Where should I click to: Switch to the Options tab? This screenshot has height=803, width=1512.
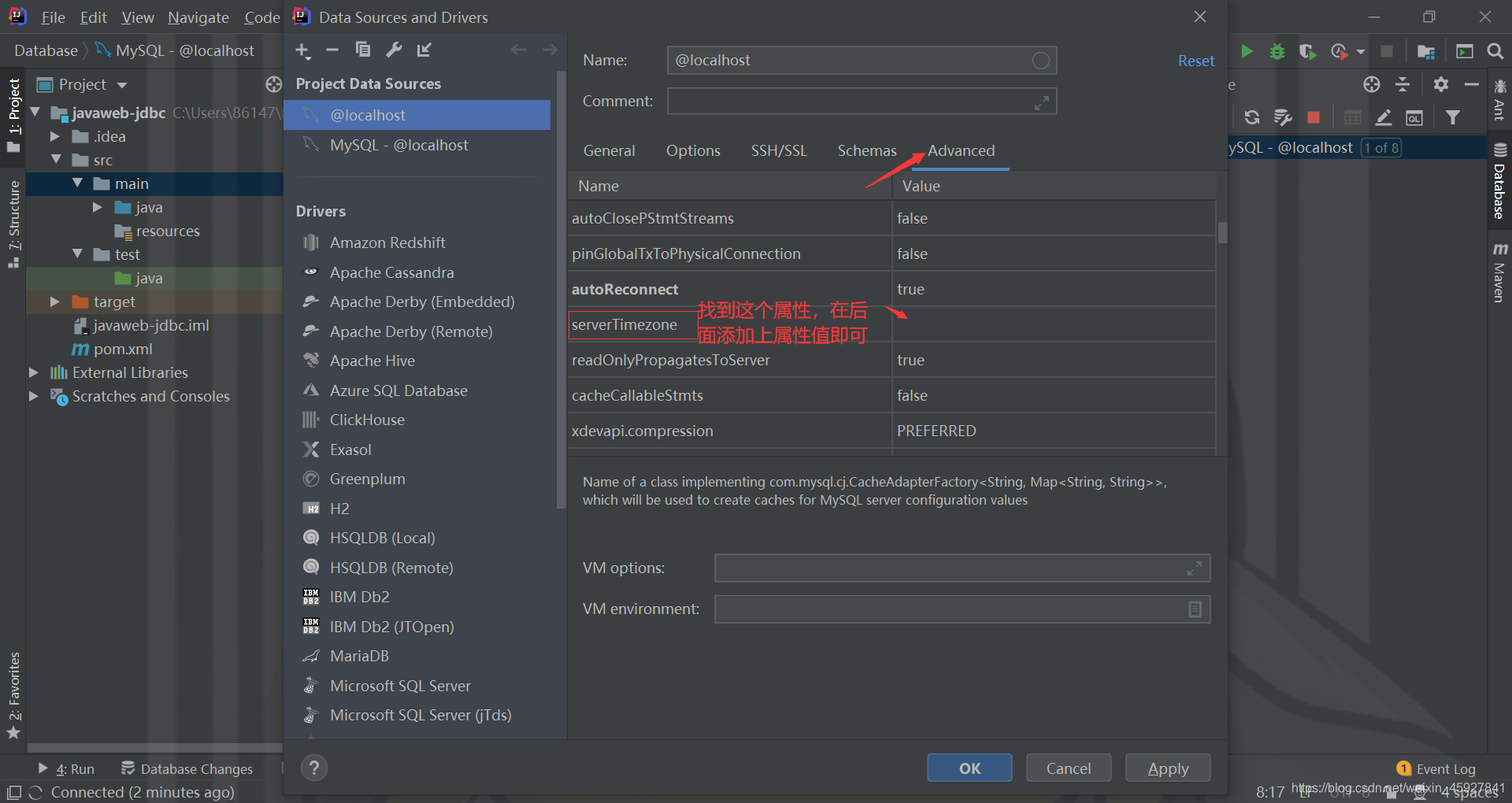click(x=693, y=150)
